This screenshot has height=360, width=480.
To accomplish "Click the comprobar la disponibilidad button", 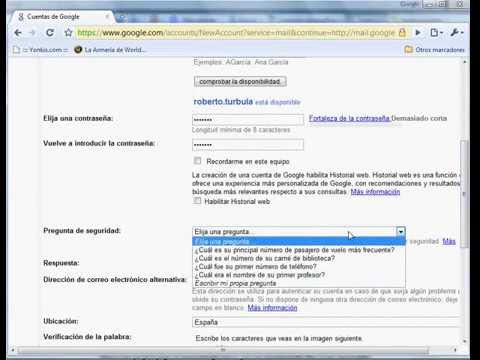I will pyautogui.click(x=240, y=82).
